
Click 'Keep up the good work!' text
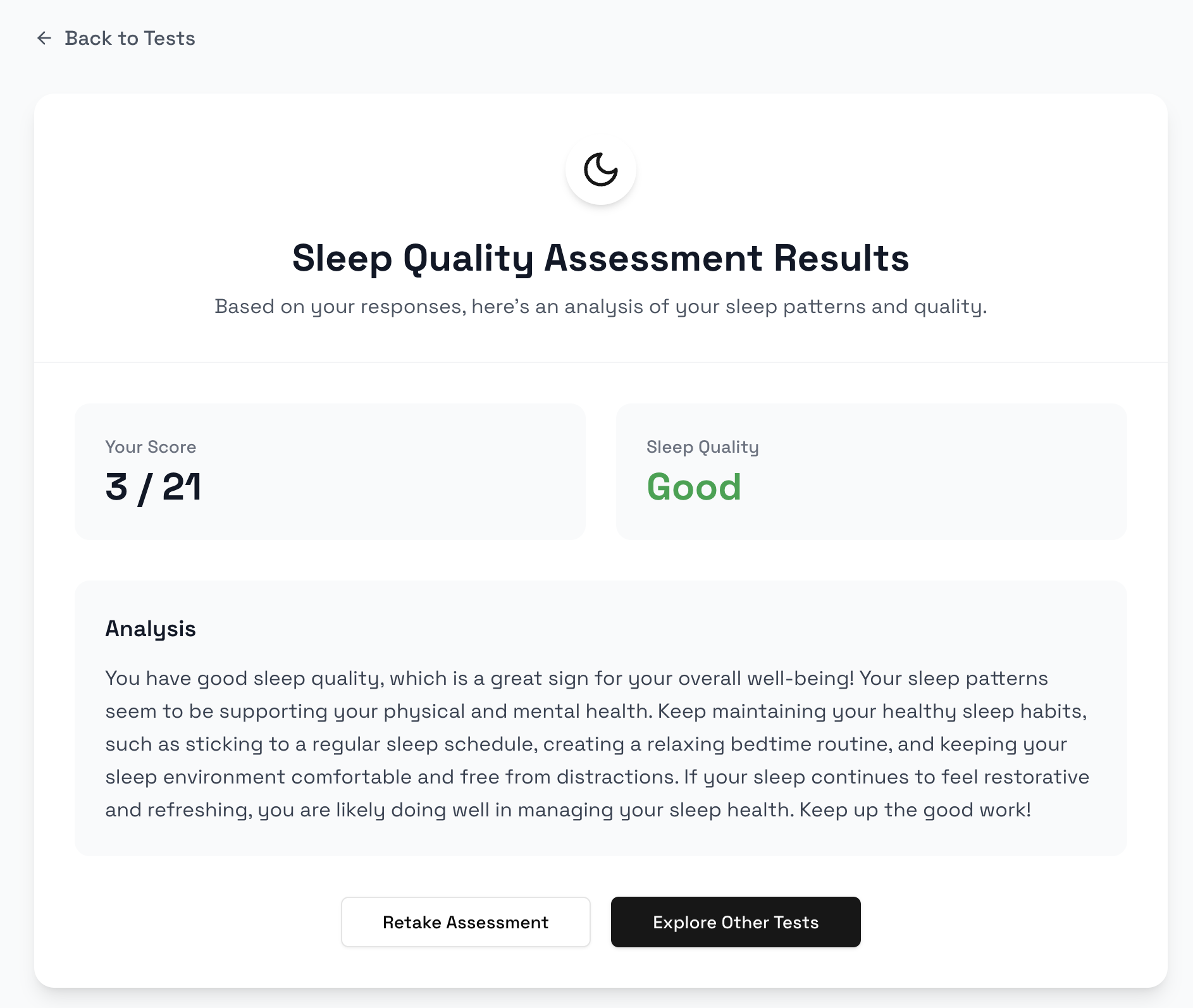[915, 810]
